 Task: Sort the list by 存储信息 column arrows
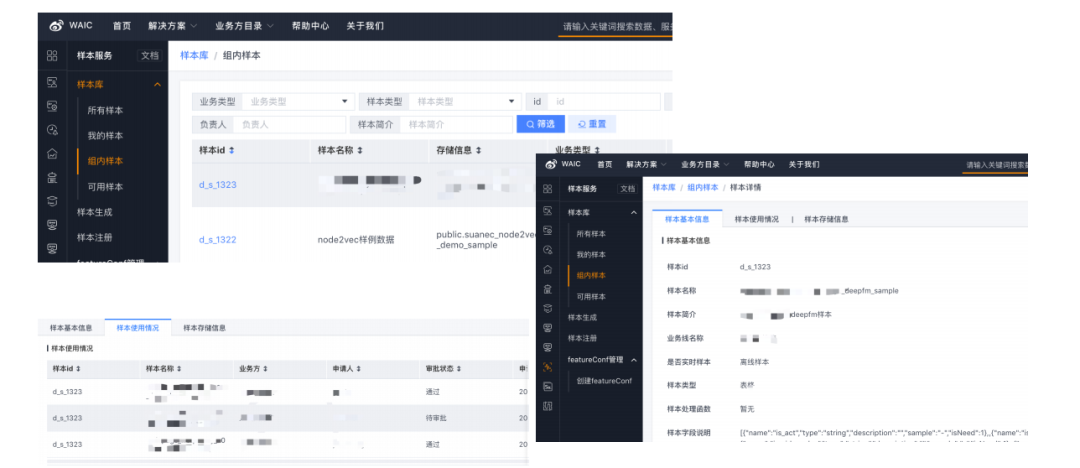[478, 150]
